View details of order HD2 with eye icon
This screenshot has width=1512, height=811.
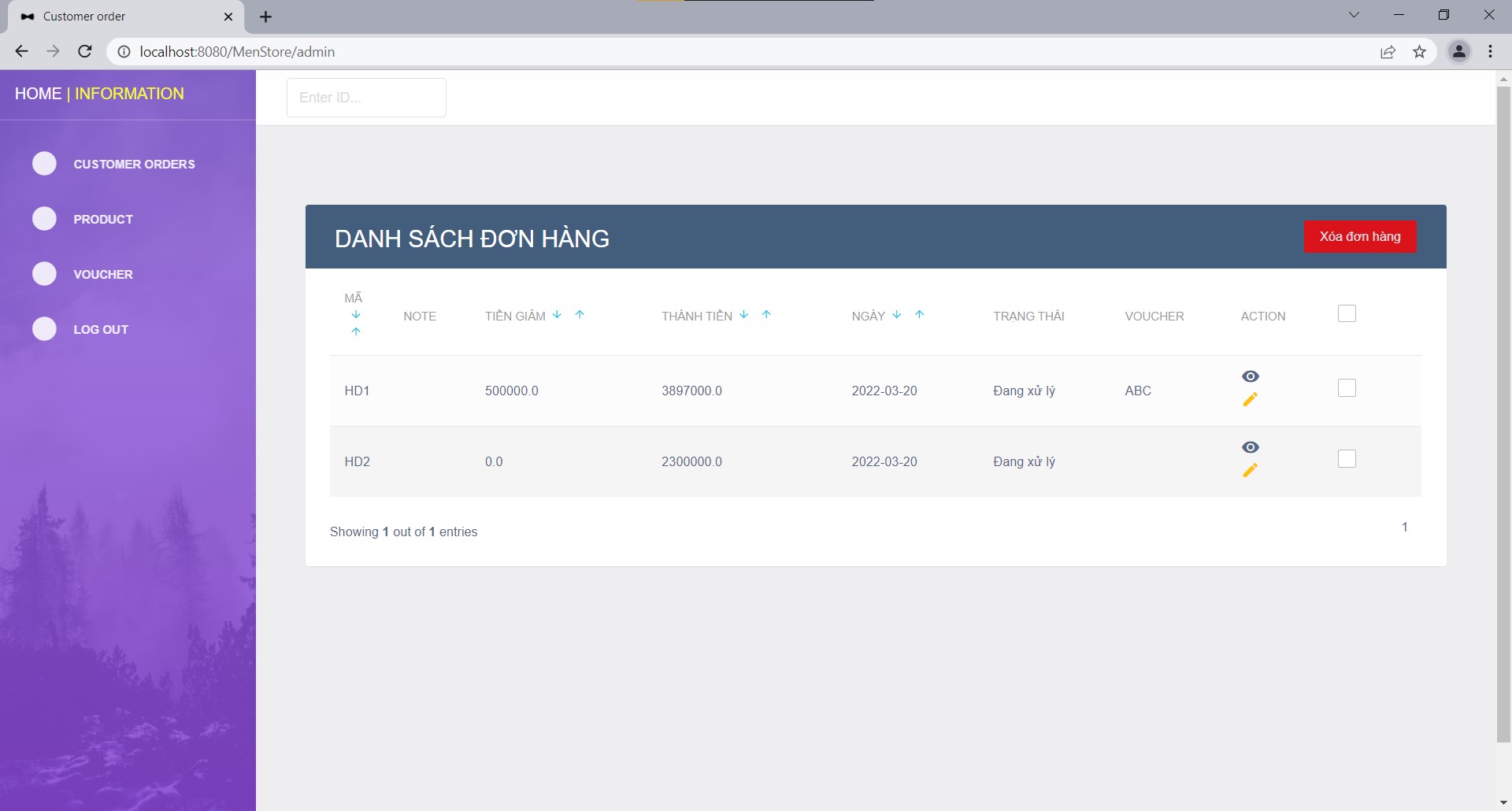point(1251,446)
